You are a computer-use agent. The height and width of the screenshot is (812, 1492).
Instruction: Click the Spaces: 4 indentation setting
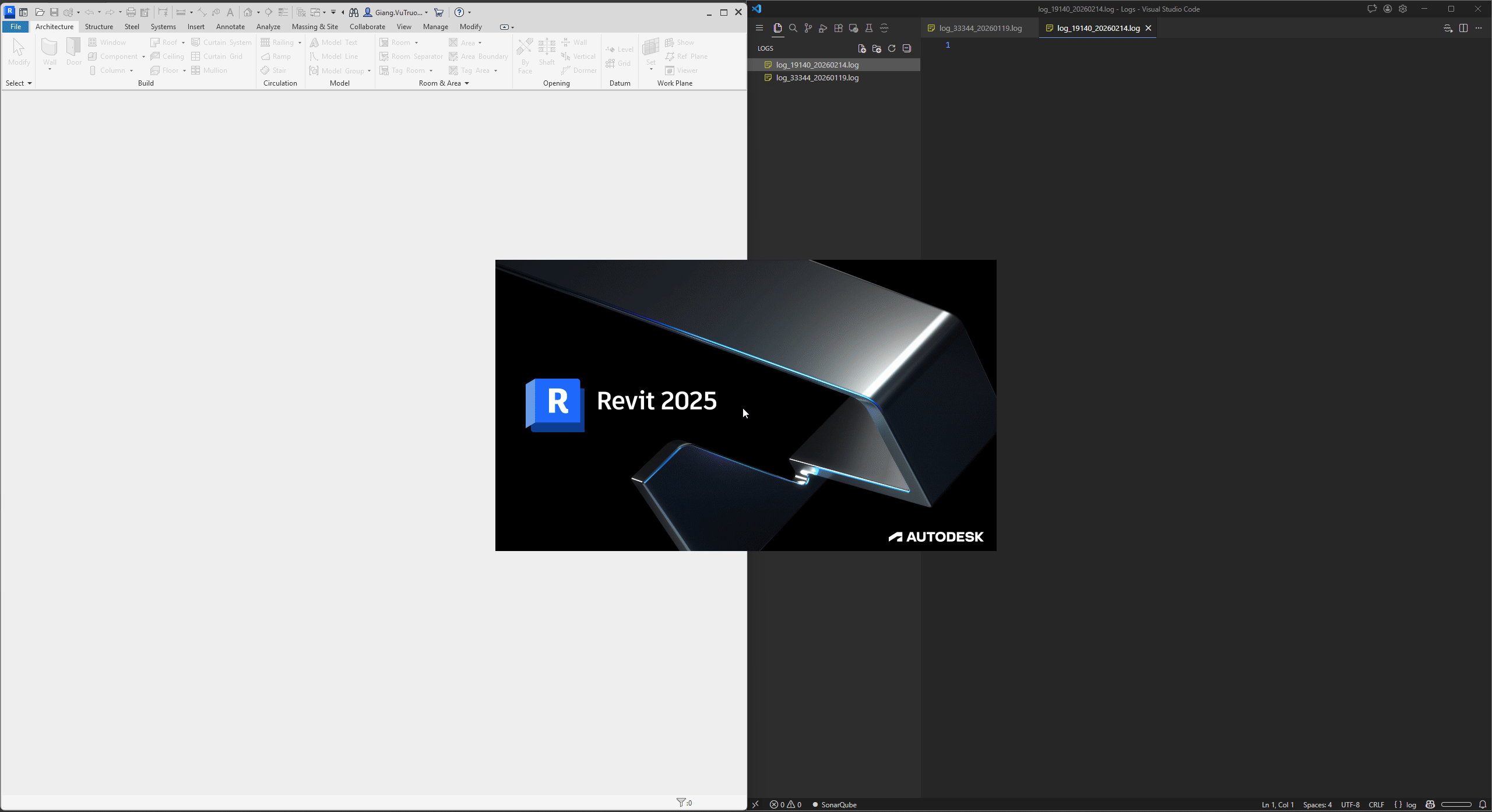pos(1317,804)
